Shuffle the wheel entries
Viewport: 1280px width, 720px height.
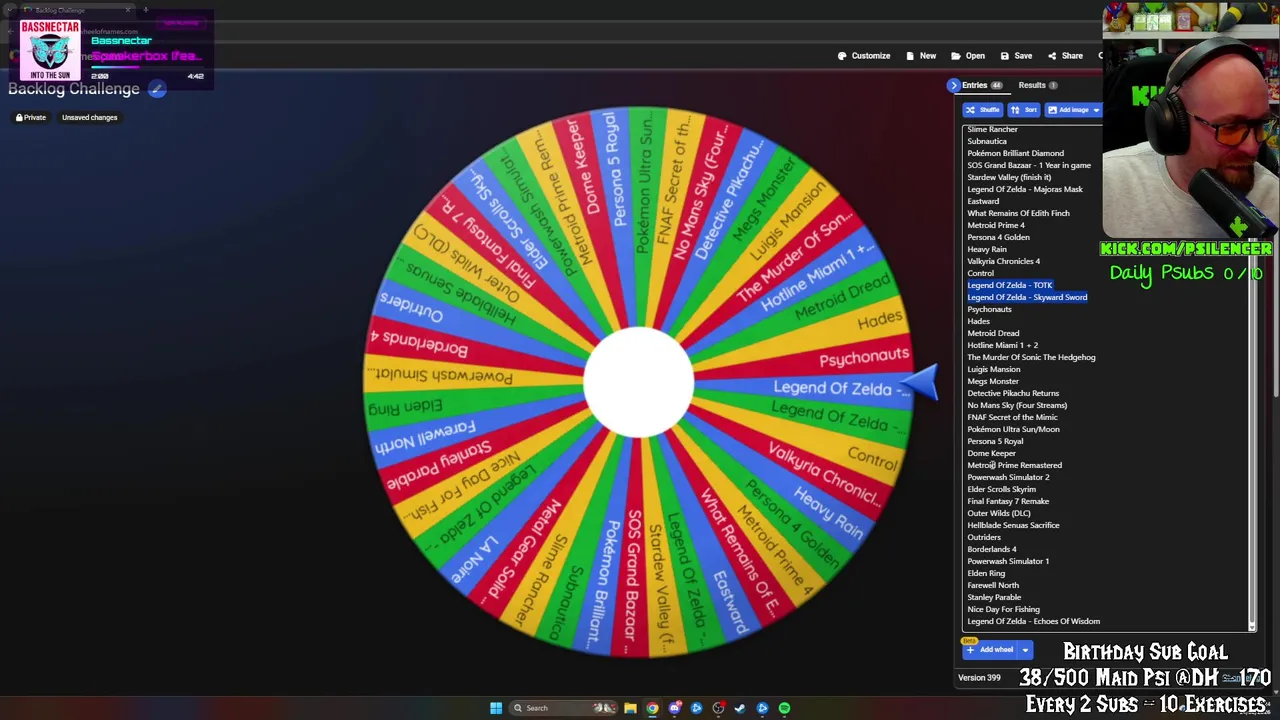[982, 110]
